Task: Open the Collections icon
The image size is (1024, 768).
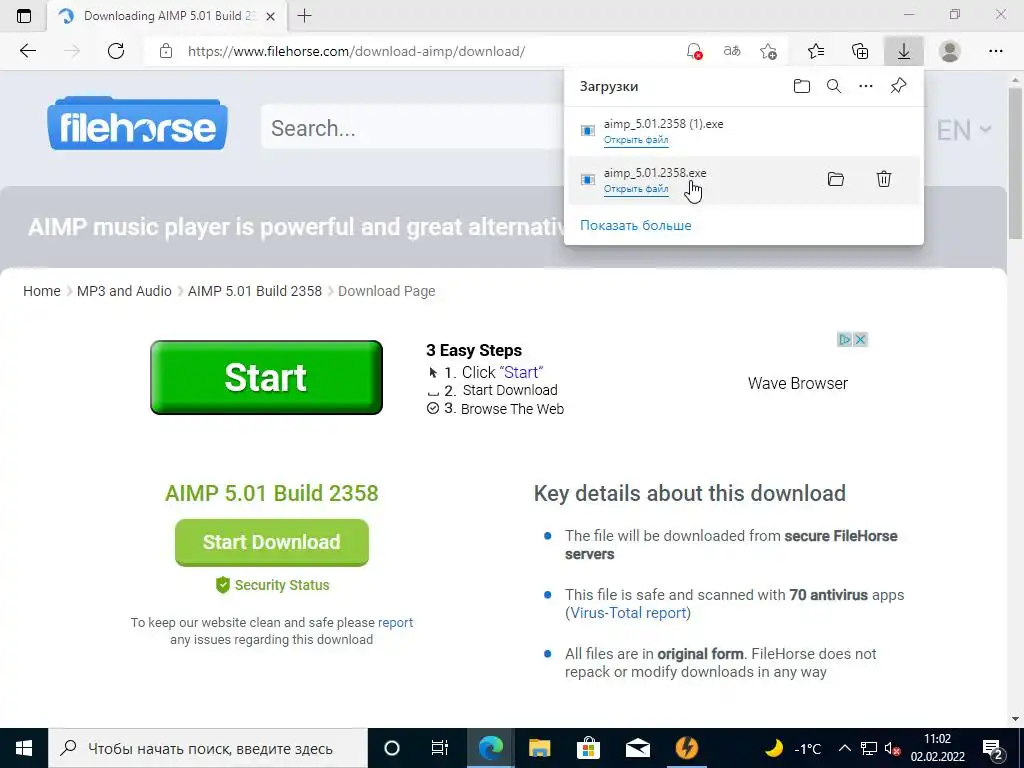Action: 860,51
